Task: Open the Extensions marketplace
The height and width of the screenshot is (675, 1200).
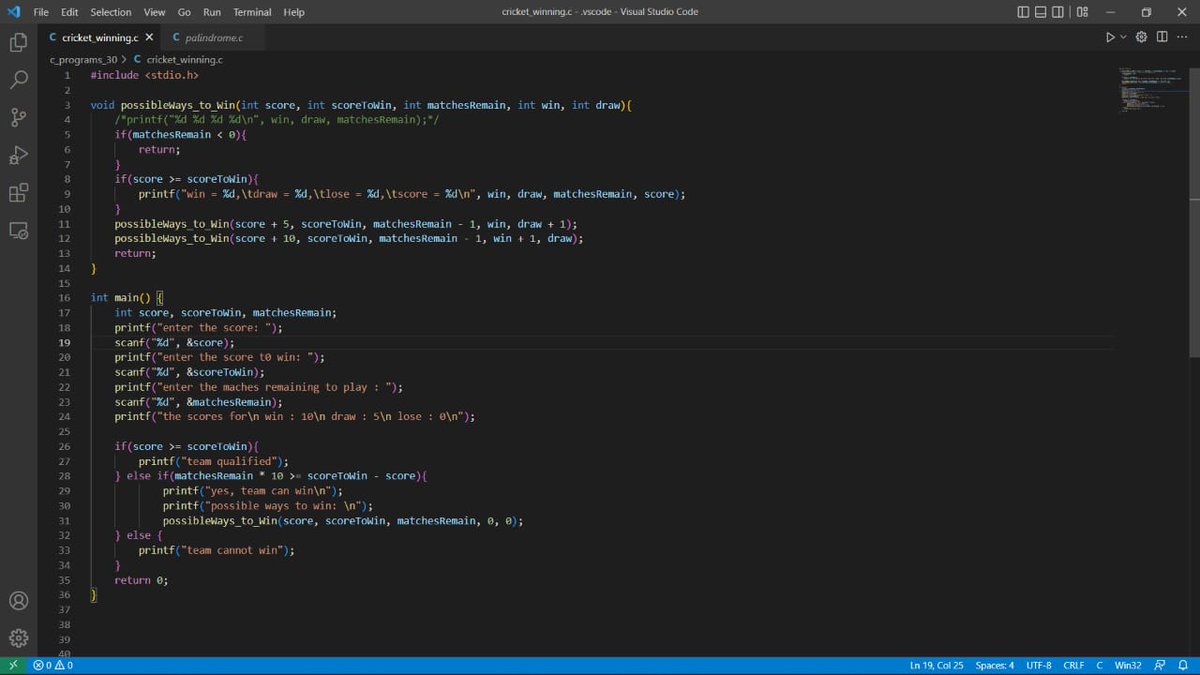Action: click(18, 192)
